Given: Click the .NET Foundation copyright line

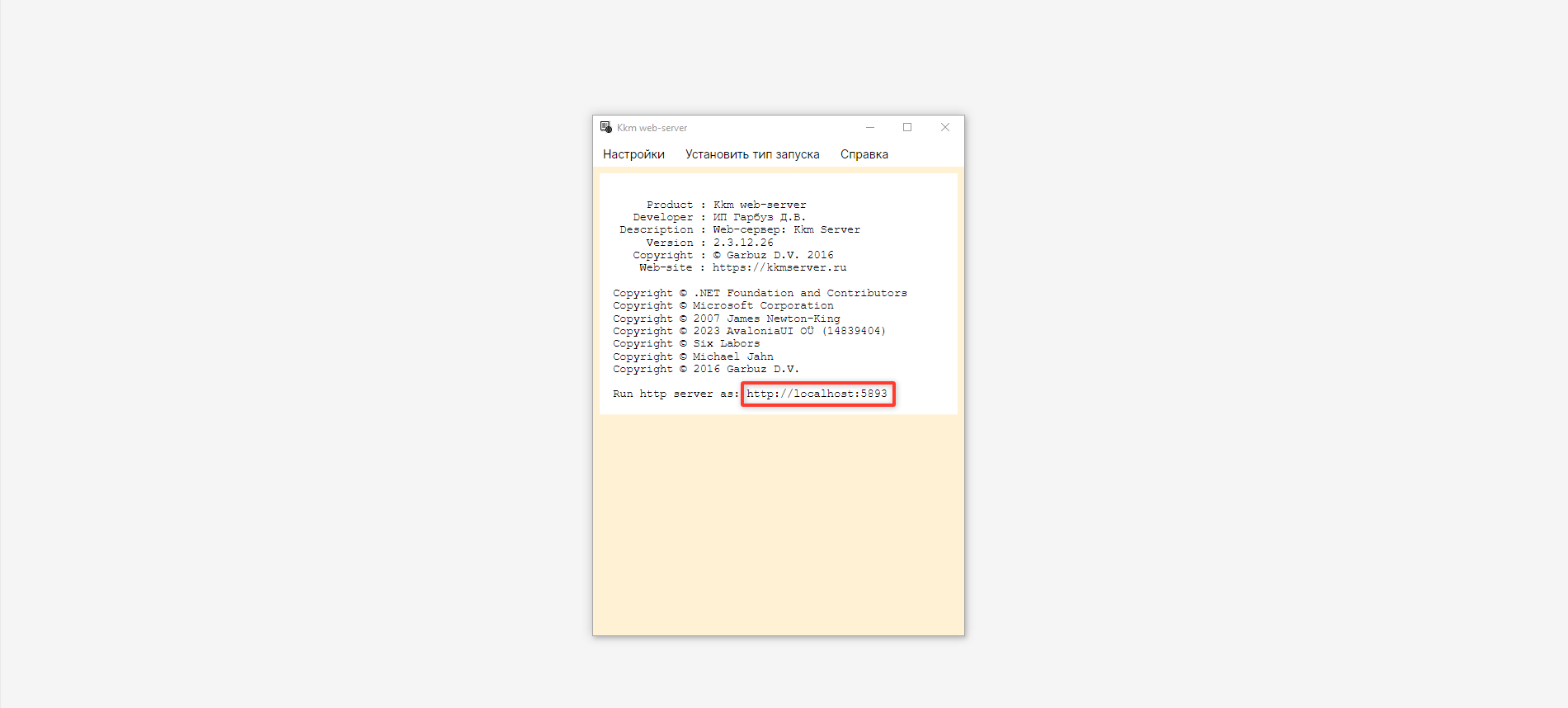Looking at the screenshot, I should tap(759, 293).
